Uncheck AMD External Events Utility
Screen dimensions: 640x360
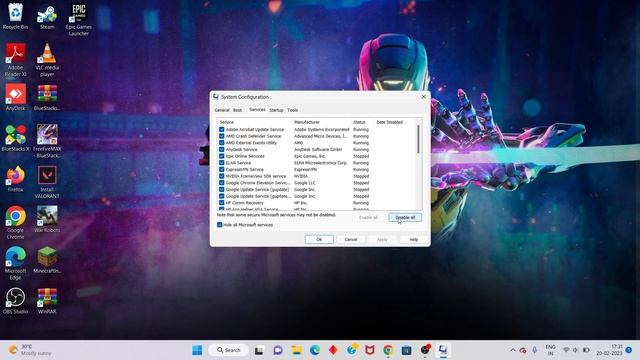tap(222, 143)
